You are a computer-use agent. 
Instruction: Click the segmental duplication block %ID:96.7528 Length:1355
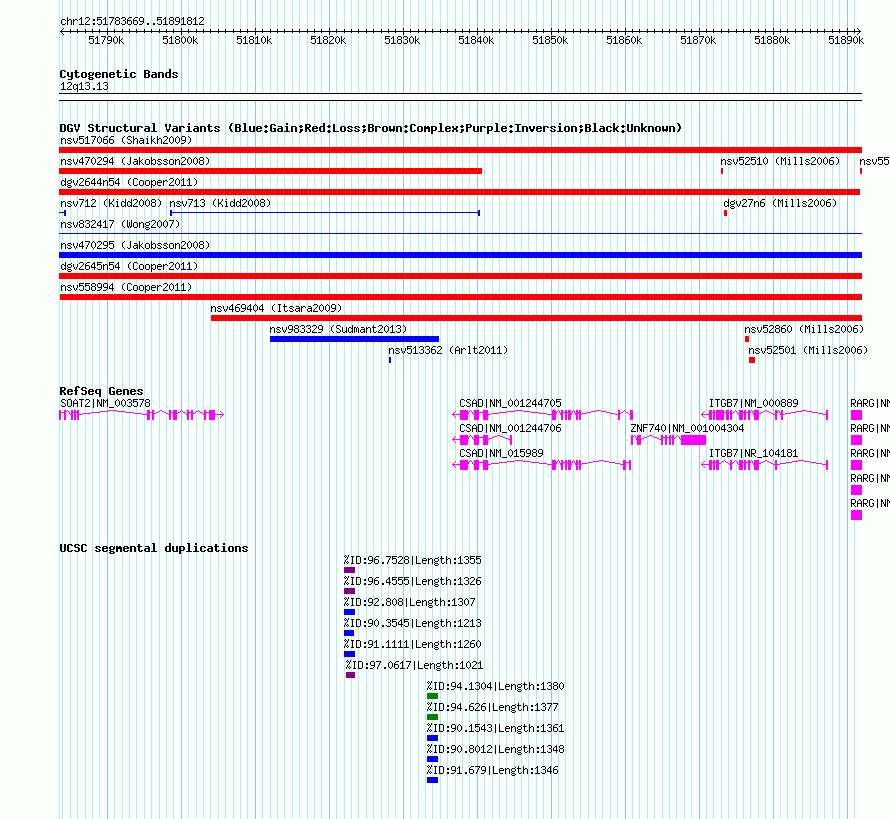[x=349, y=570]
